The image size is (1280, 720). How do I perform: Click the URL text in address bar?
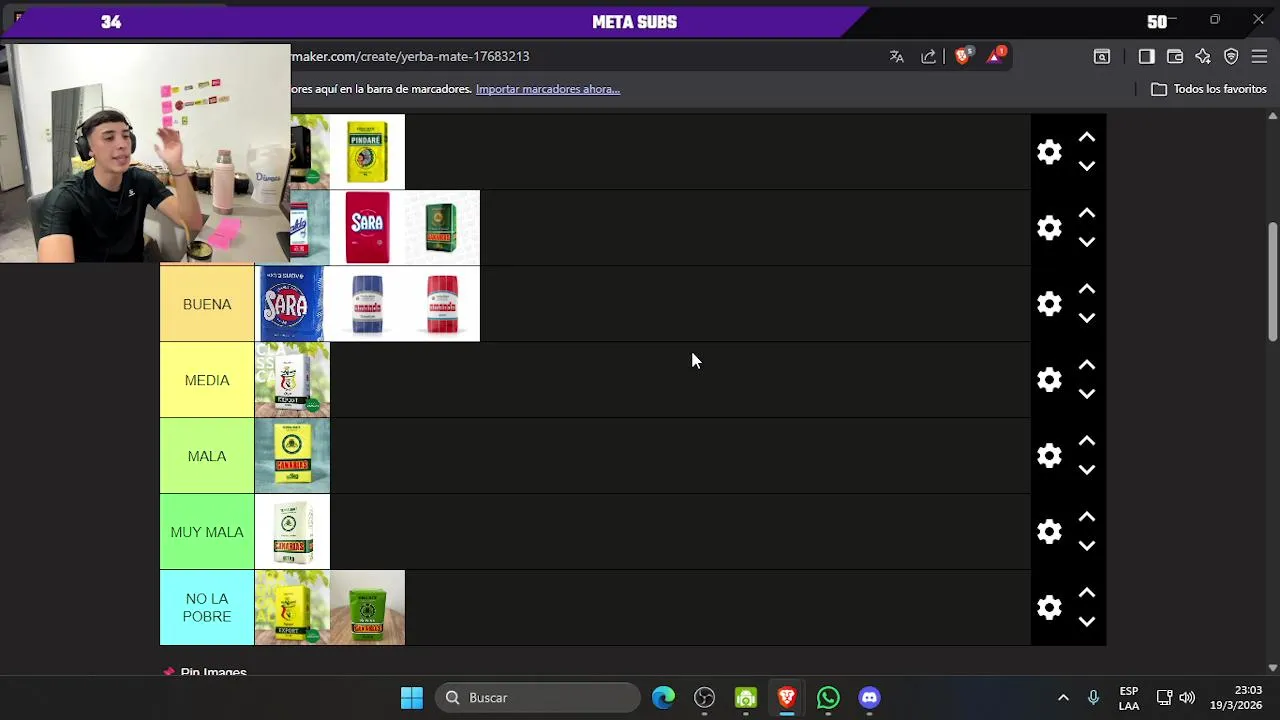tap(410, 57)
